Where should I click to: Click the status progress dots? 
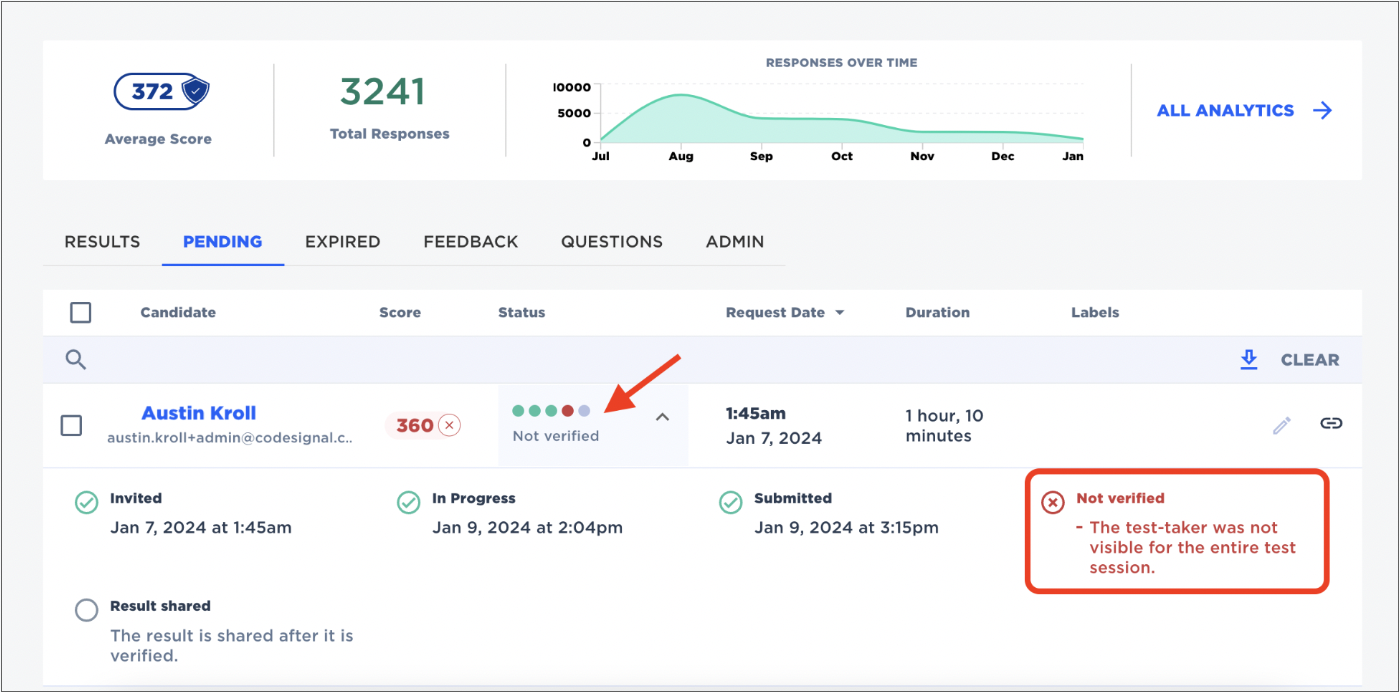(551, 411)
